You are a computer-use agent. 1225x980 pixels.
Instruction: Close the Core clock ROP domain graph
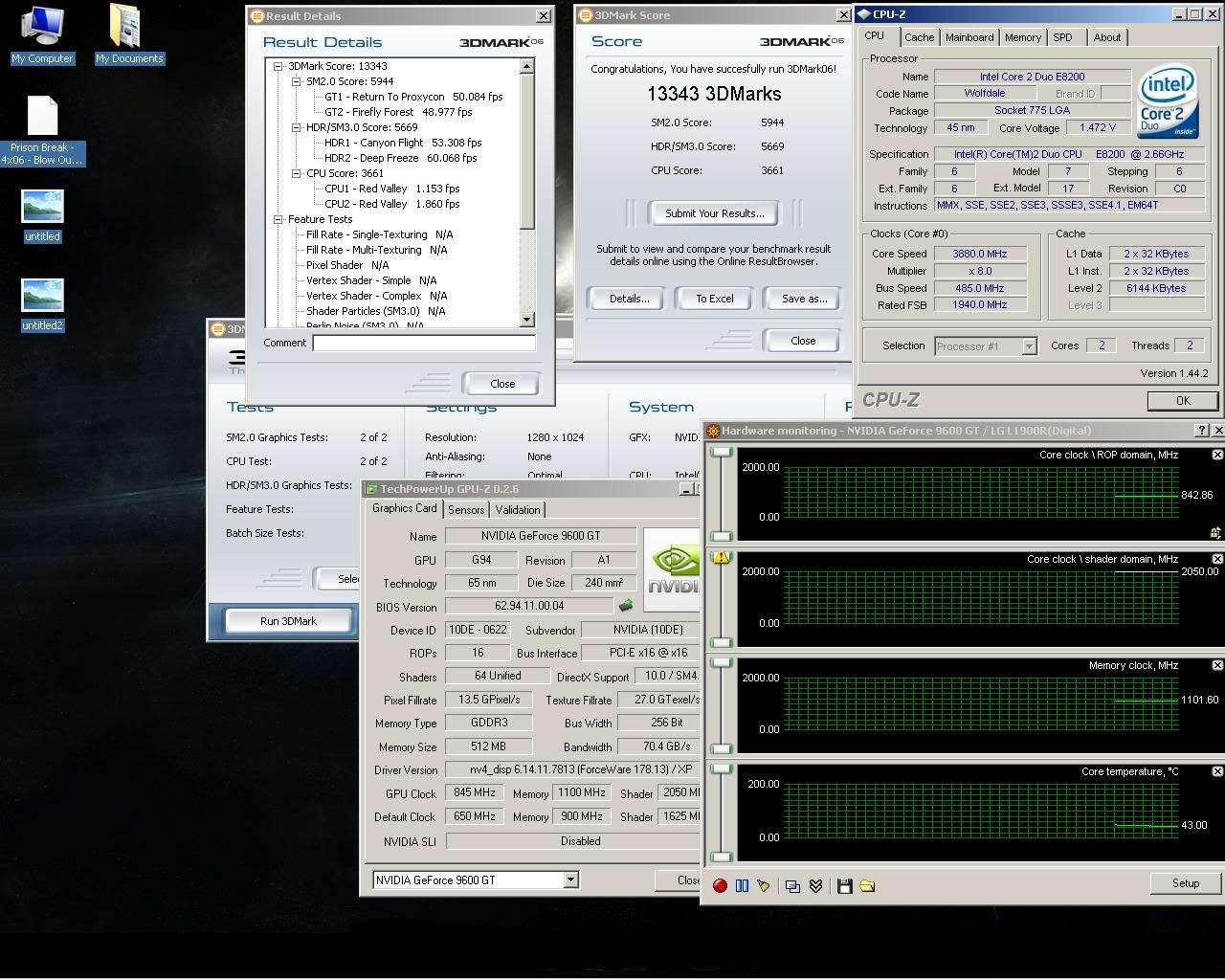point(1217,455)
